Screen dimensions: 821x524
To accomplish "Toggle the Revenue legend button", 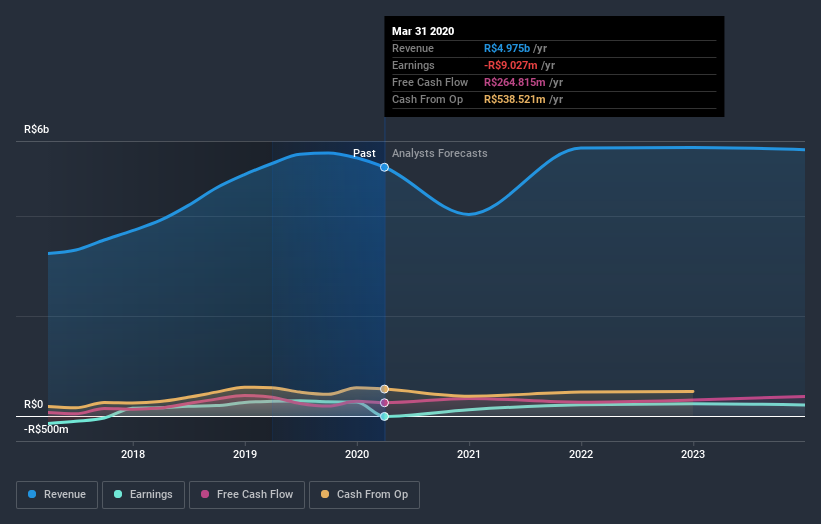I will 57,495.
